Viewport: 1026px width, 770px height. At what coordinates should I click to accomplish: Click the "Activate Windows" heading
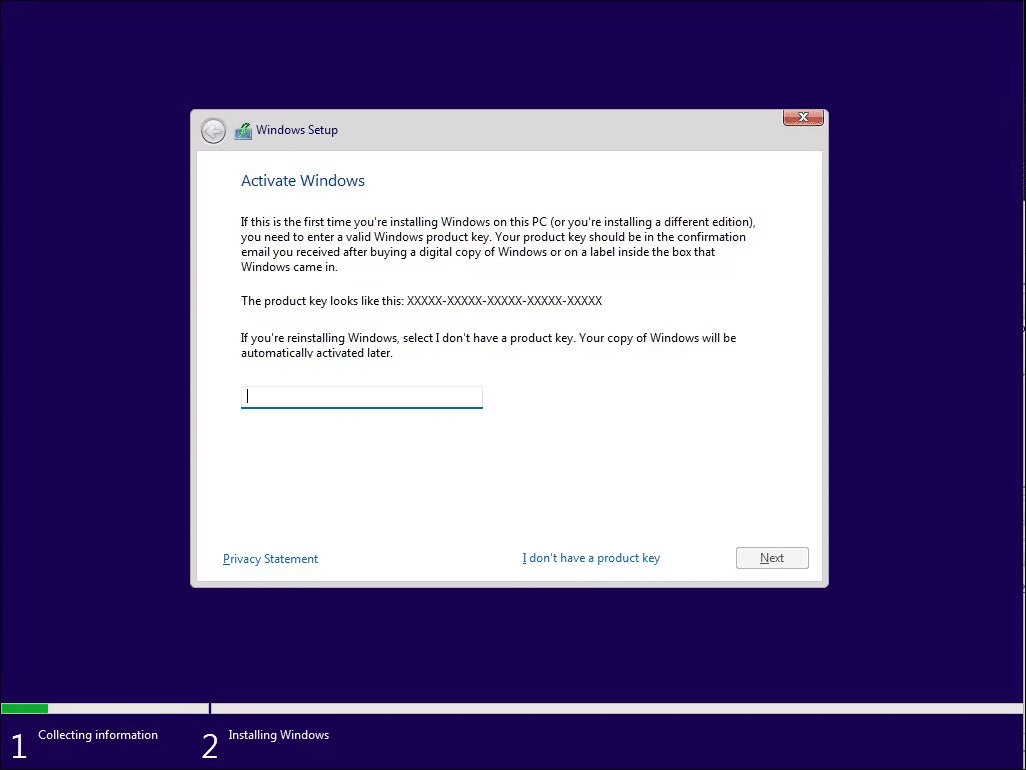(x=303, y=180)
